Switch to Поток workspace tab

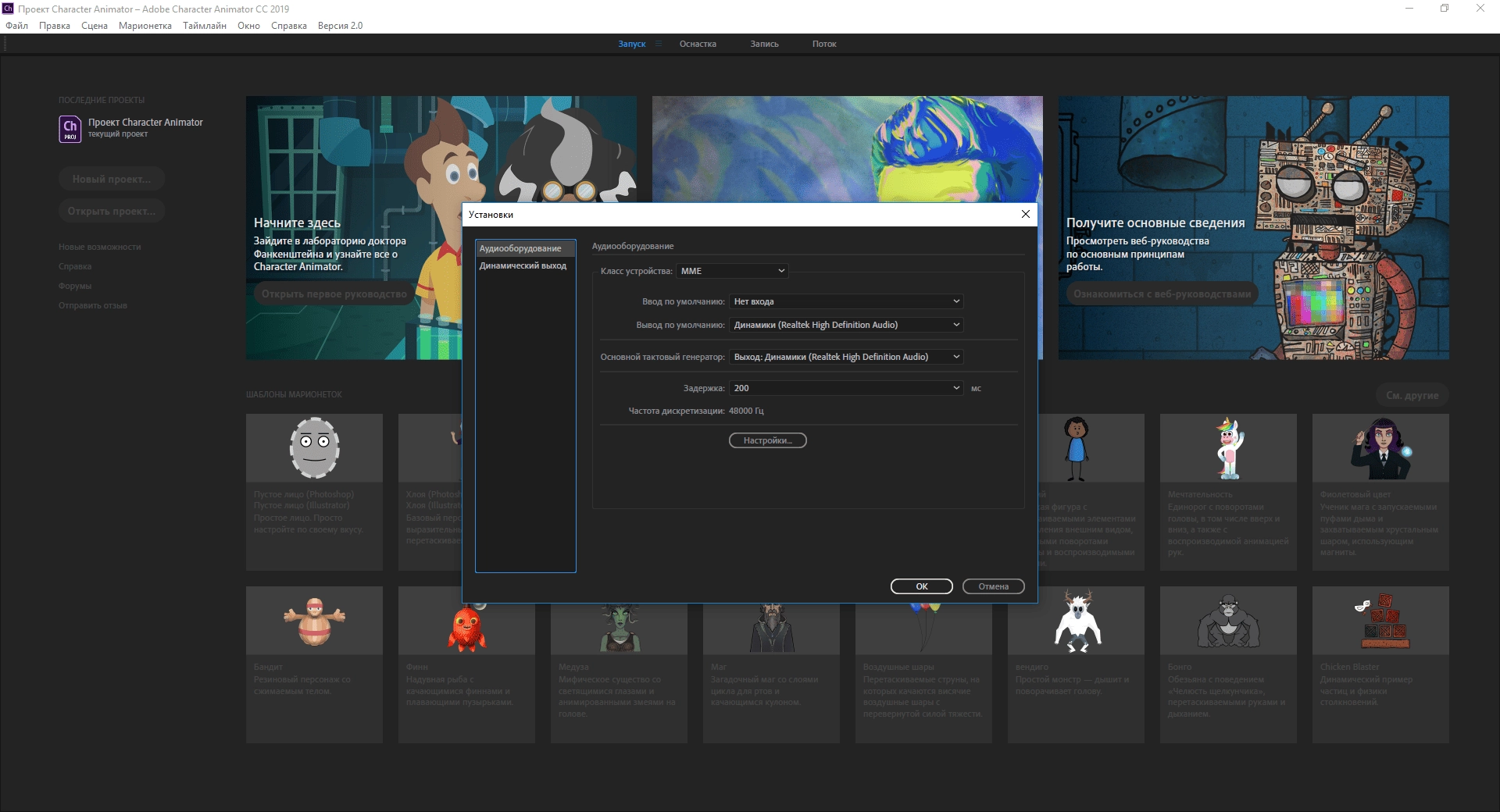pyautogui.click(x=824, y=44)
